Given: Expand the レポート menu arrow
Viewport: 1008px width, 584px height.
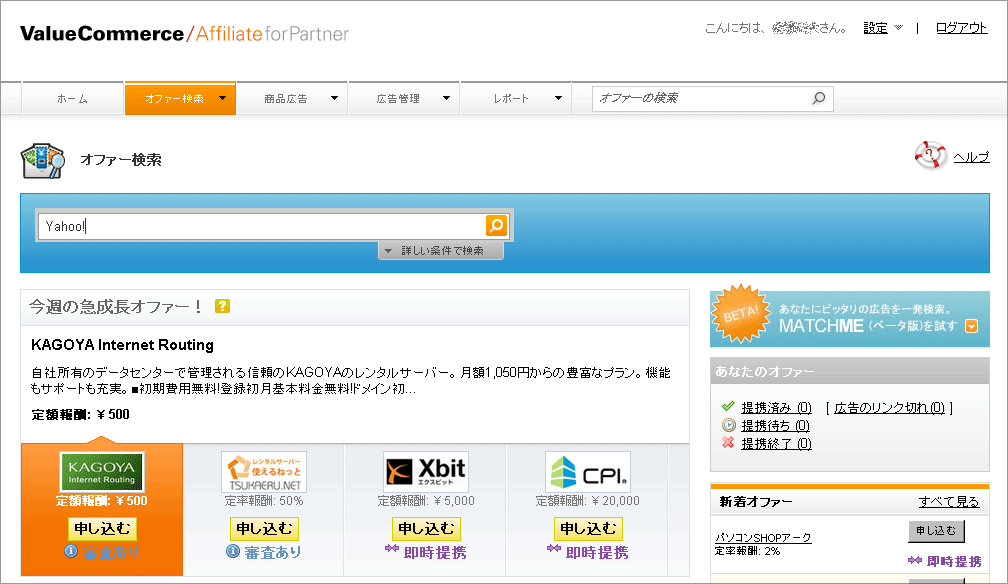Looking at the screenshot, I should coord(558,98).
